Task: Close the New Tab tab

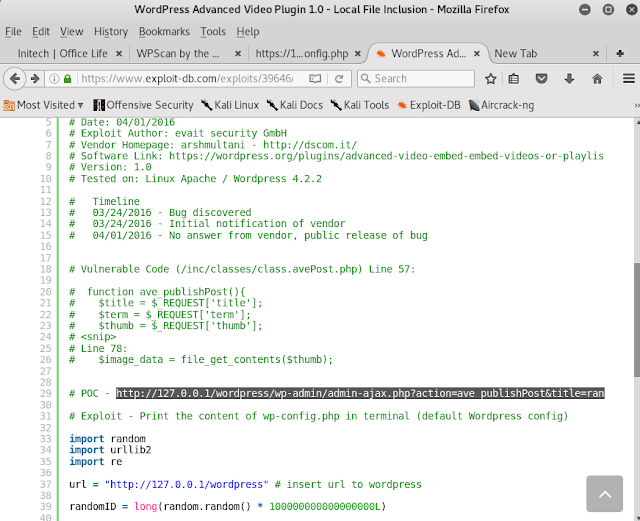Action: pyautogui.click(x=596, y=53)
